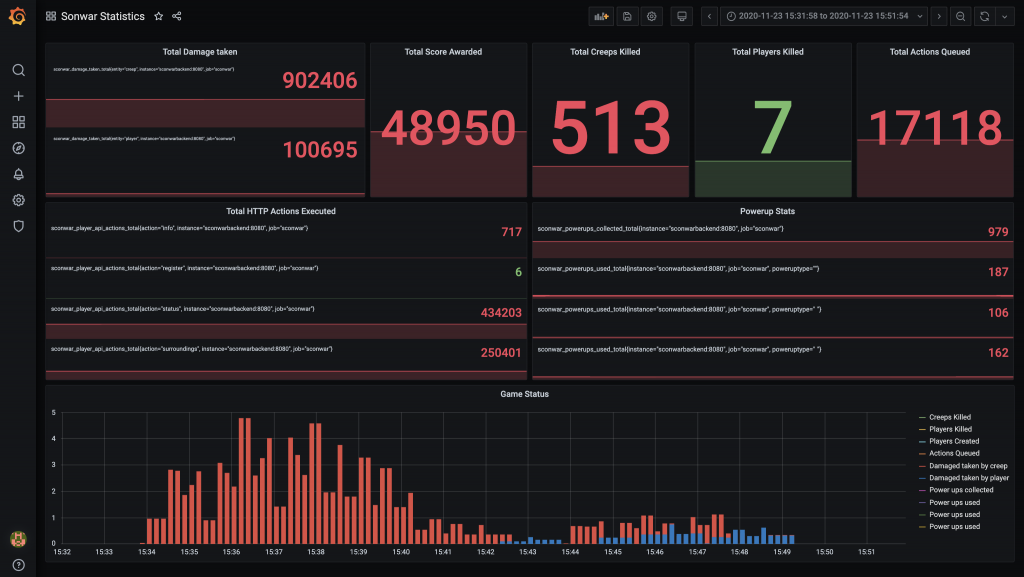Open the Game Status panel title menu
Viewport: 1024px width, 577px height.
524,394
